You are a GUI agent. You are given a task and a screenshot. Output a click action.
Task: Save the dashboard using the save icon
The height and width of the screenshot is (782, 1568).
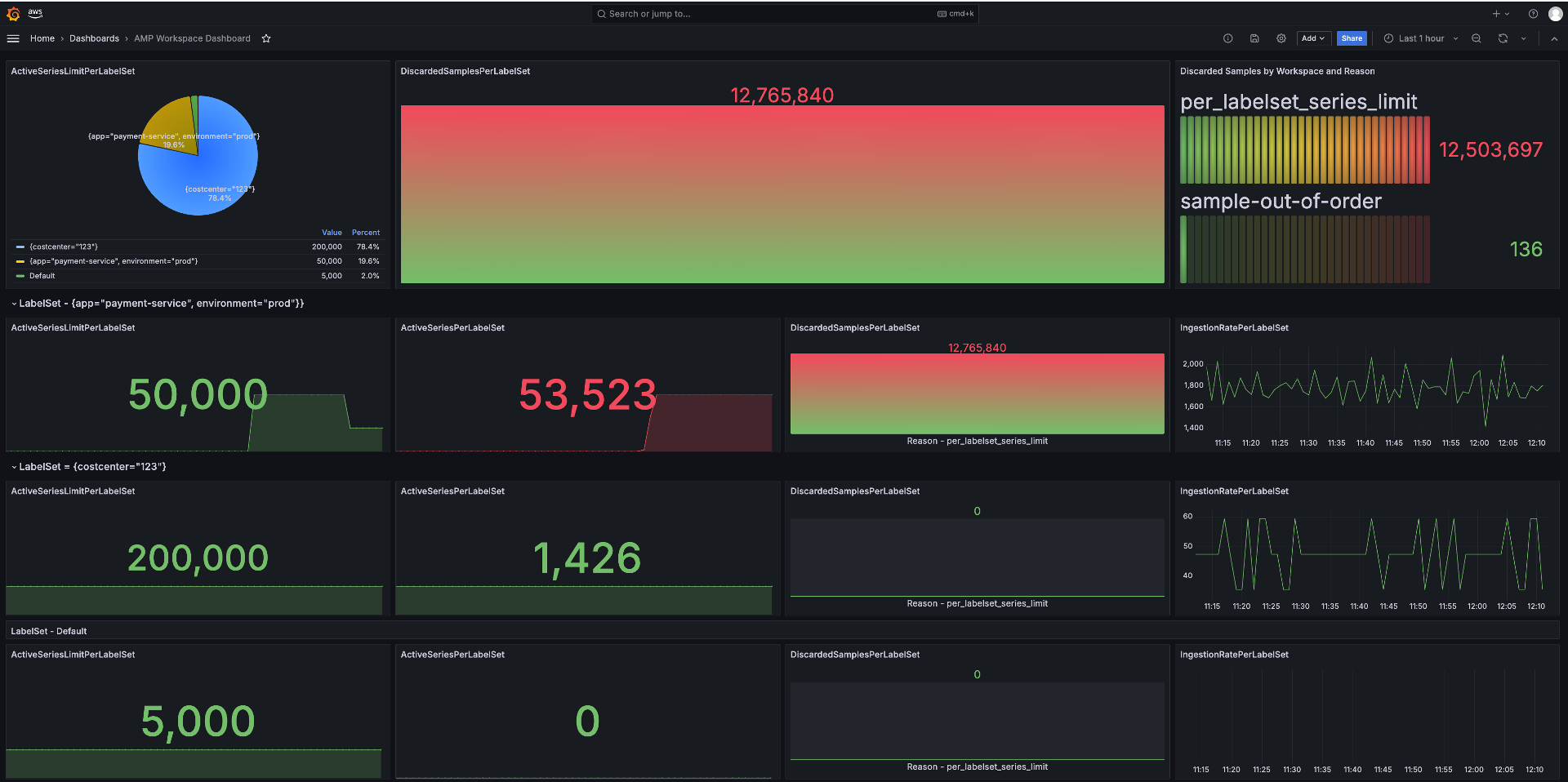1253,38
